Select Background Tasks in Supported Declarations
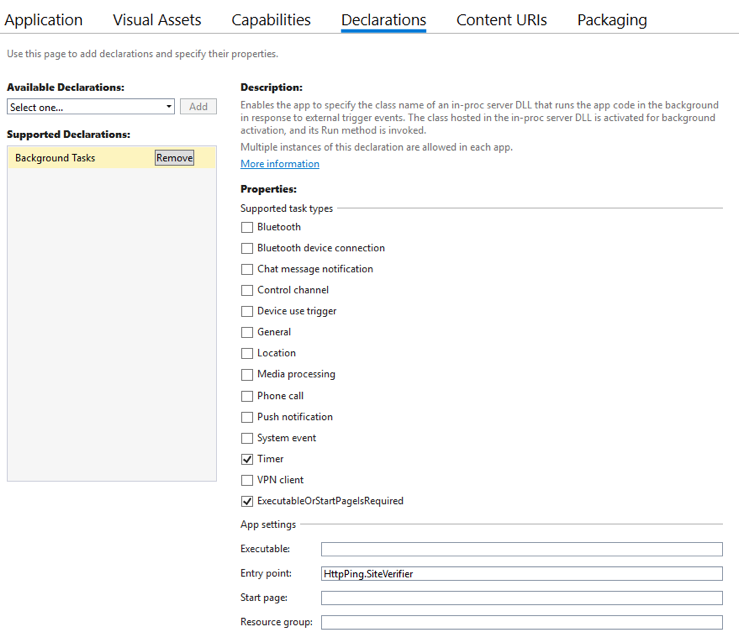Viewport: 739px width, 638px height. click(x=56, y=158)
